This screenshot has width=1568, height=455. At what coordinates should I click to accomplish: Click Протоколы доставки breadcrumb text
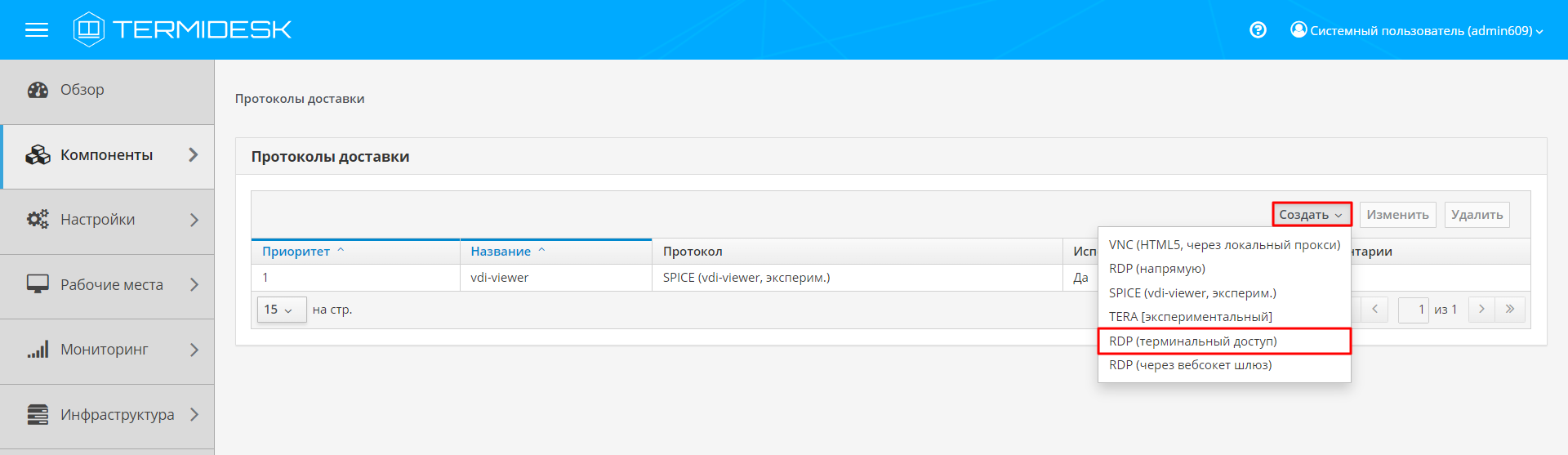click(300, 99)
